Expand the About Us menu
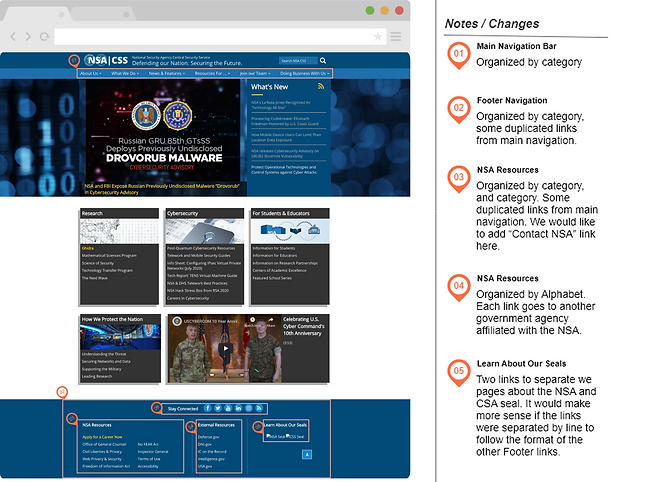646x482 pixels. [x=91, y=73]
